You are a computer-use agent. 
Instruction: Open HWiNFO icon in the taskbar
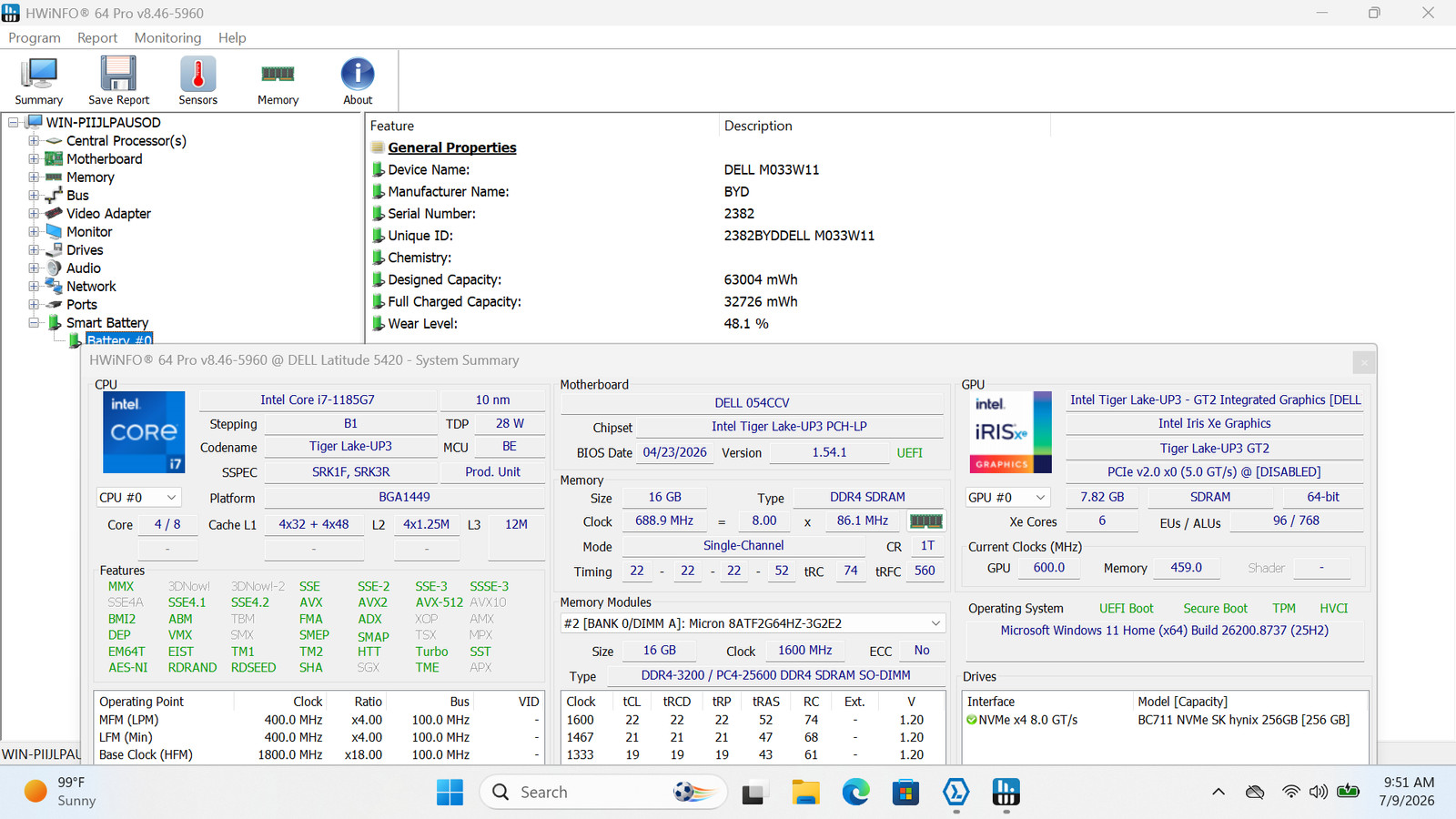1006,793
